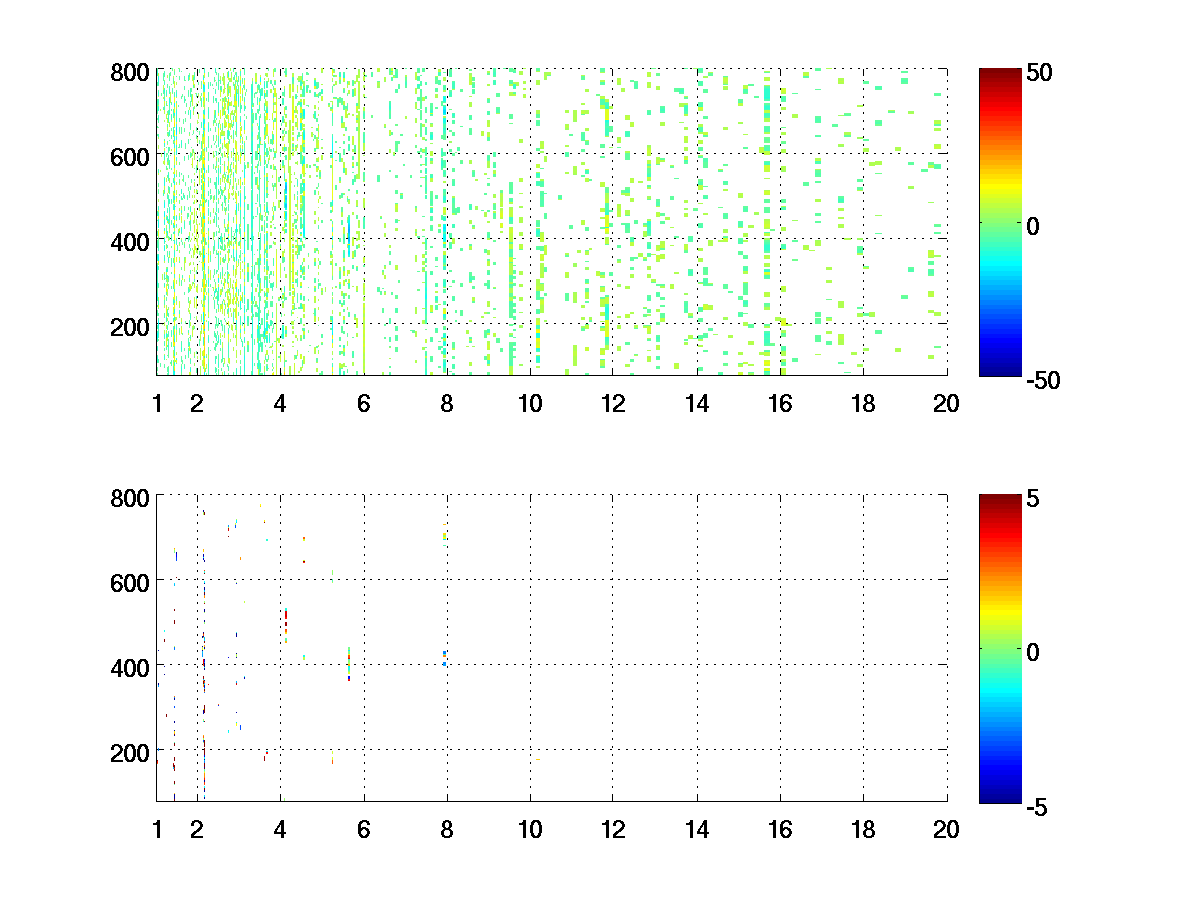Image resolution: width=1200 pixels, height=900 pixels.
Task: Click the top heatmap plot area
Action: tap(551, 222)
